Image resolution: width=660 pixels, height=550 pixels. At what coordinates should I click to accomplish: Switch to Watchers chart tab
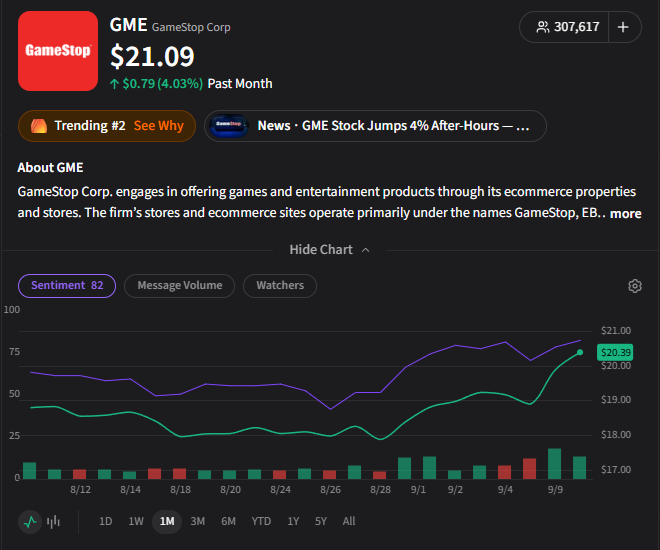280,286
